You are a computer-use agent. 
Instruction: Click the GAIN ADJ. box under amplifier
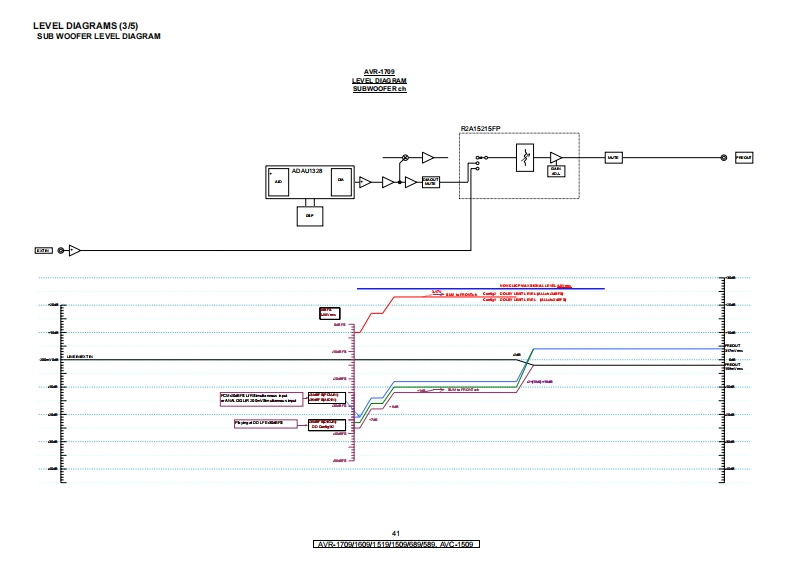pyautogui.click(x=555, y=173)
